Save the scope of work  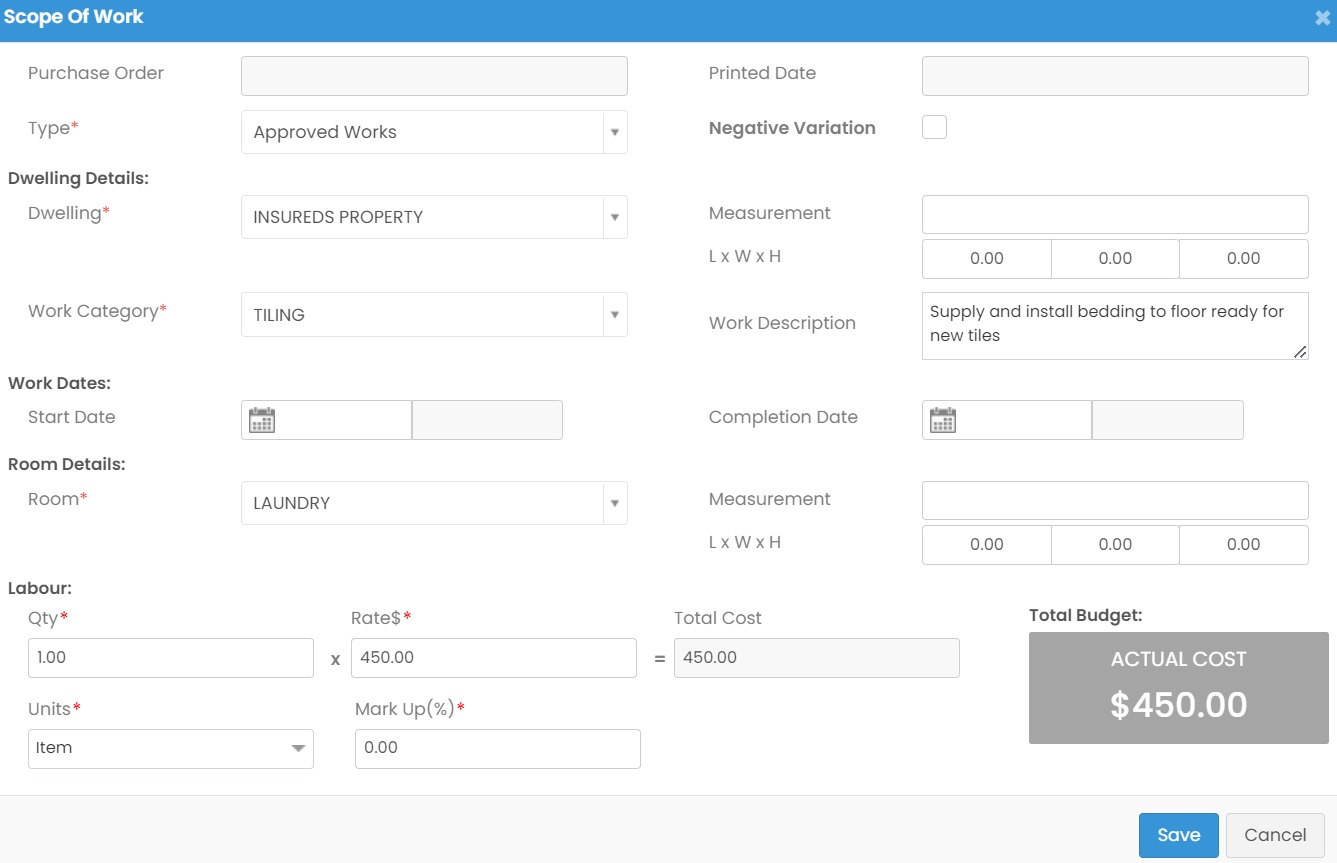point(1178,835)
